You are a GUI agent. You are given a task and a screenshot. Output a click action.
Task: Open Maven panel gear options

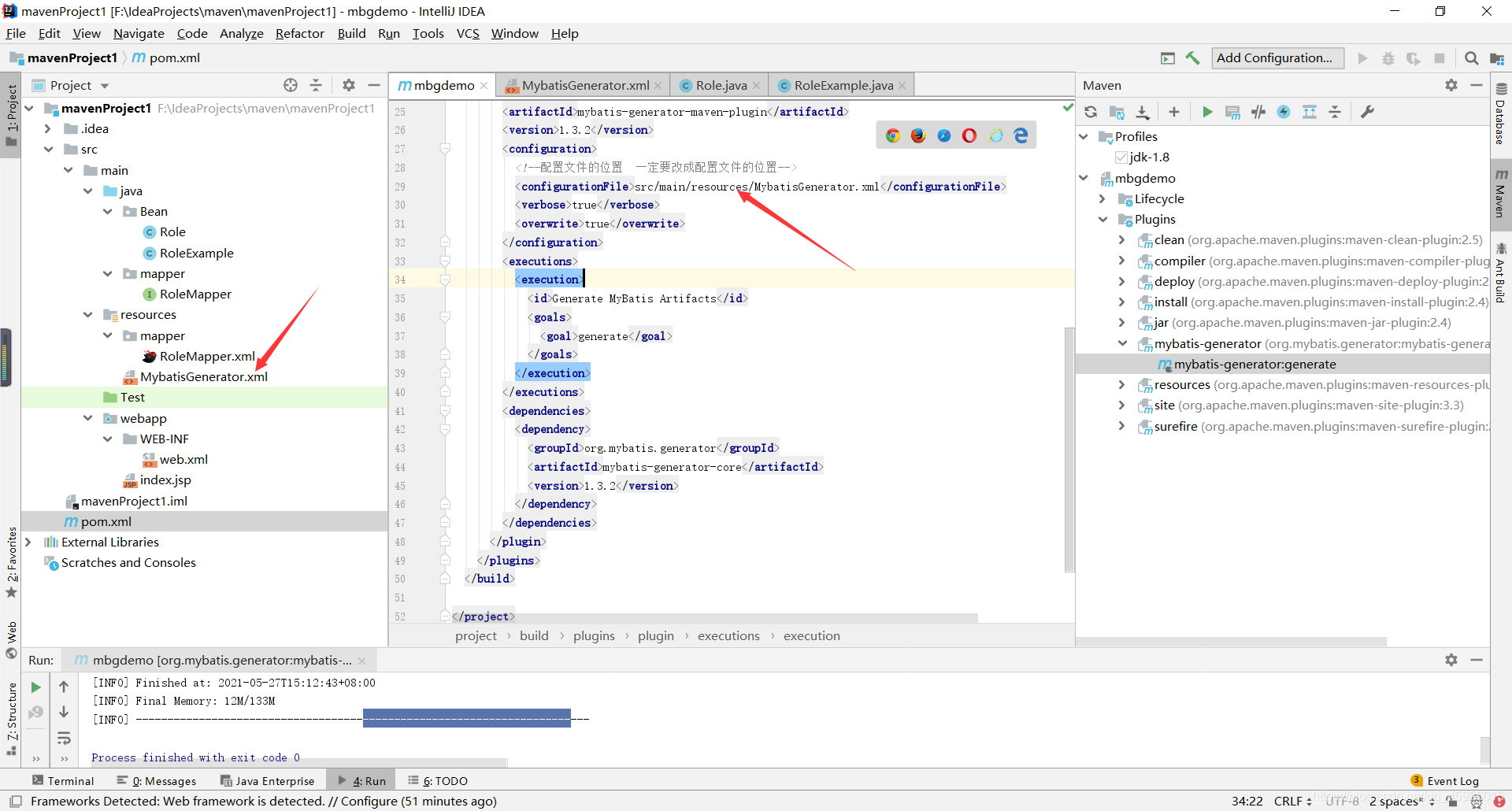coord(1451,85)
